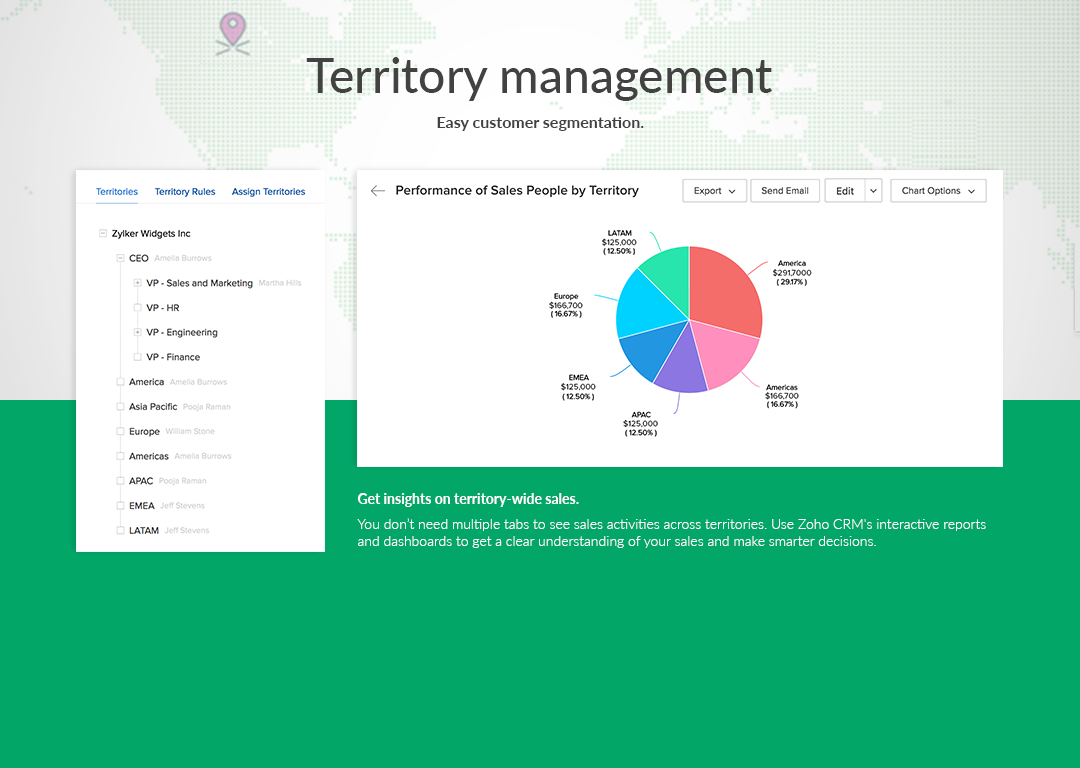Toggle the LATAM territory box
Screen dimensions: 1080x768
(120, 531)
